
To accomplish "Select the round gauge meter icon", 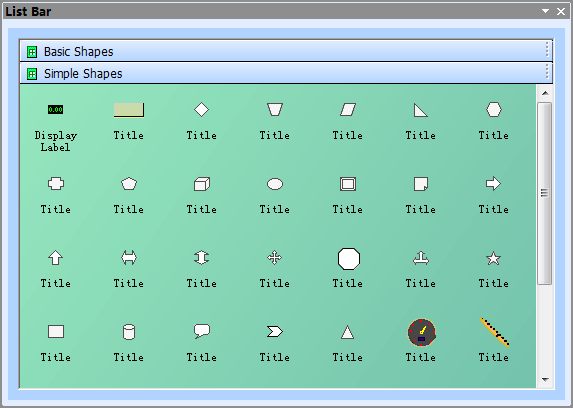I will 421,332.
